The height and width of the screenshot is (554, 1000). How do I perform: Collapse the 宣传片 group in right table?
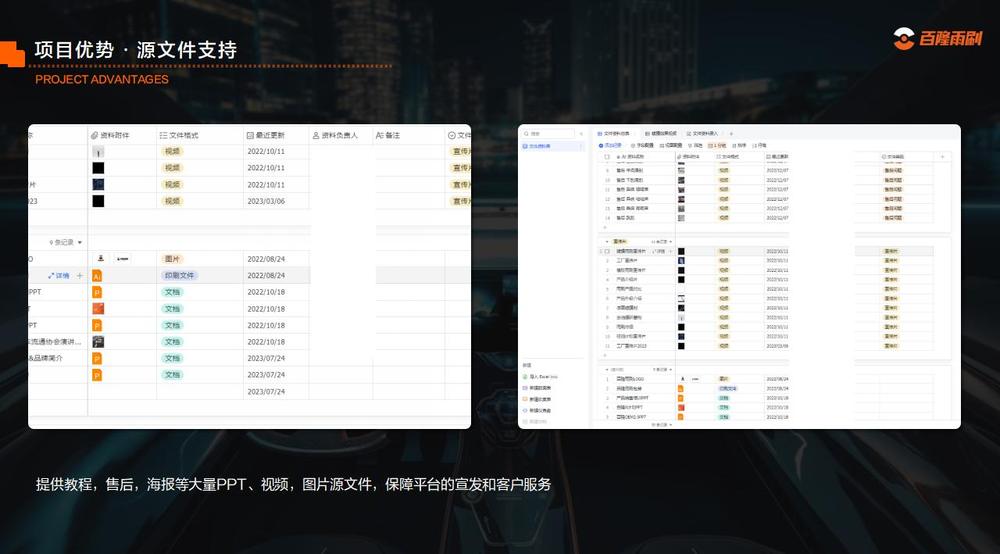[x=607, y=242]
